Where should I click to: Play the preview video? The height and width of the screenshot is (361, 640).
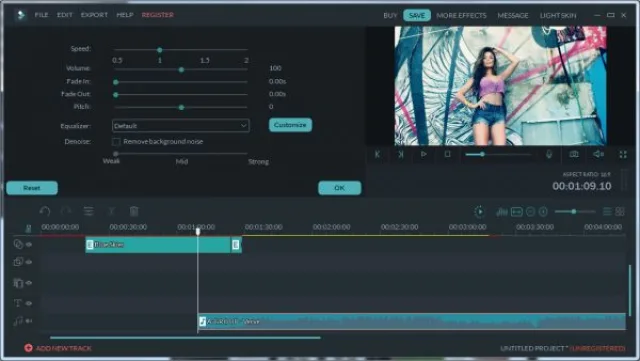424,154
